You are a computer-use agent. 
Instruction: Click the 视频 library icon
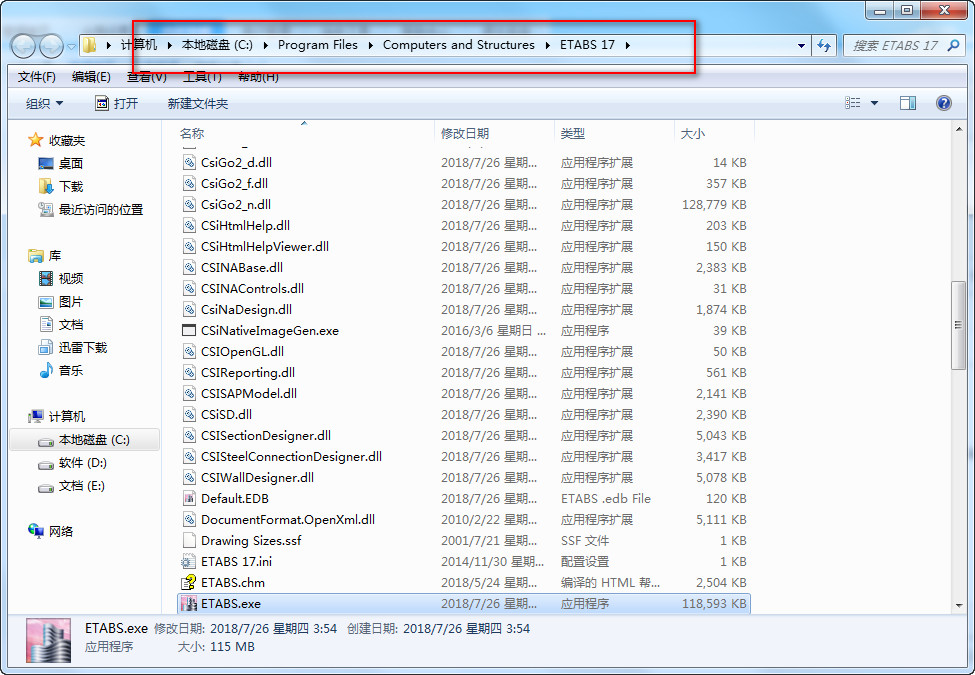click(46, 278)
